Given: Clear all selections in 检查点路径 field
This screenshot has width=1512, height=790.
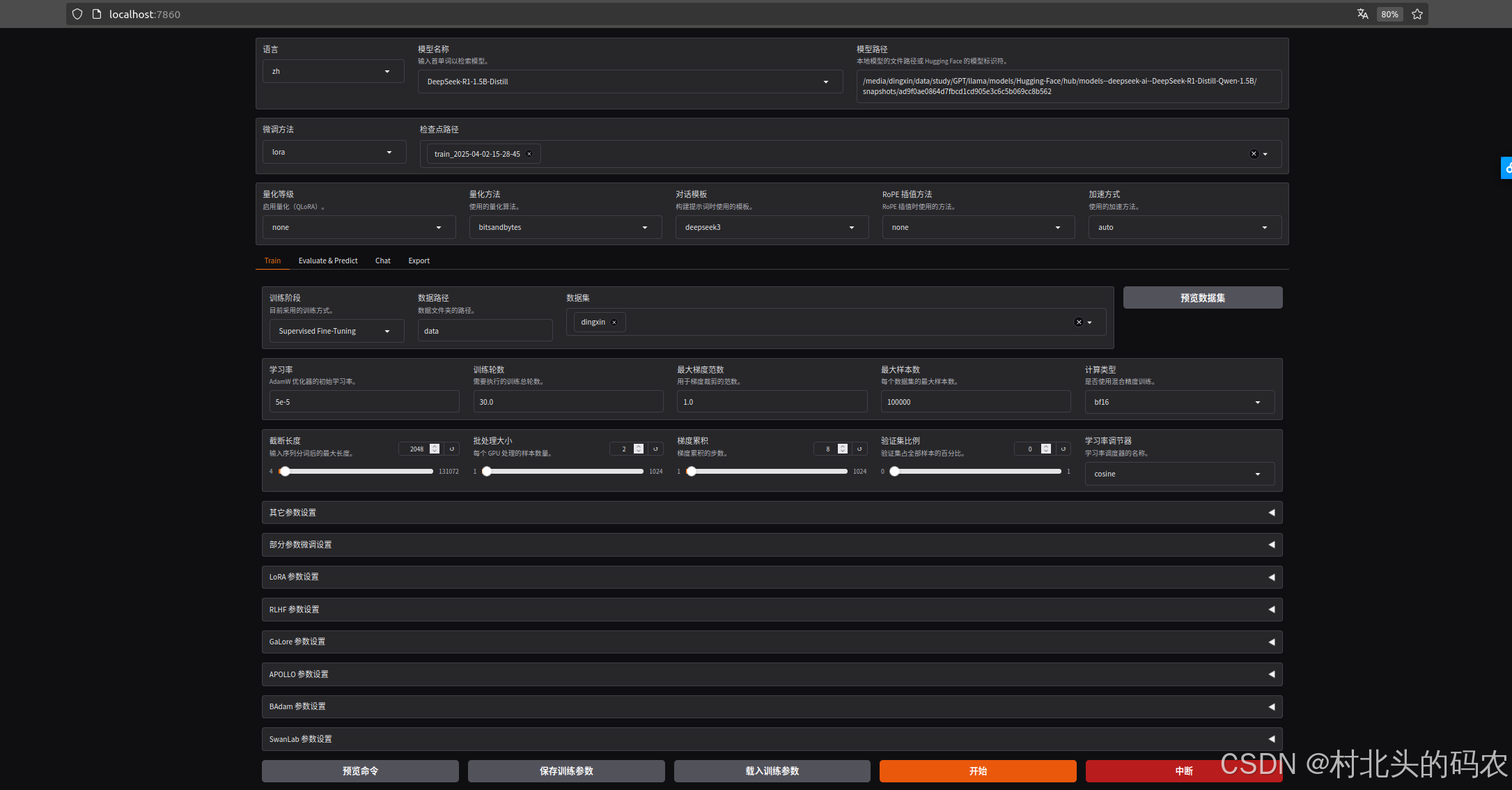Looking at the screenshot, I should point(1254,154).
